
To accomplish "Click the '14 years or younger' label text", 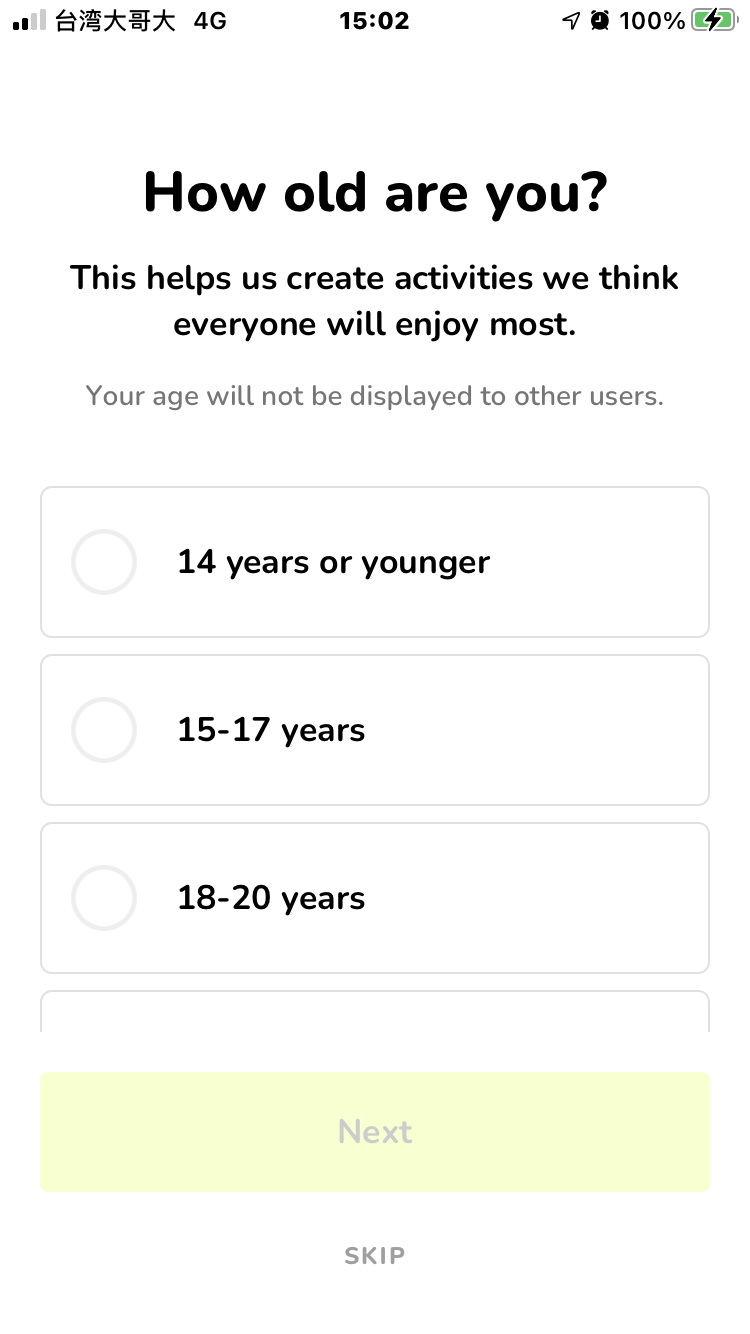I will (x=333, y=562).
